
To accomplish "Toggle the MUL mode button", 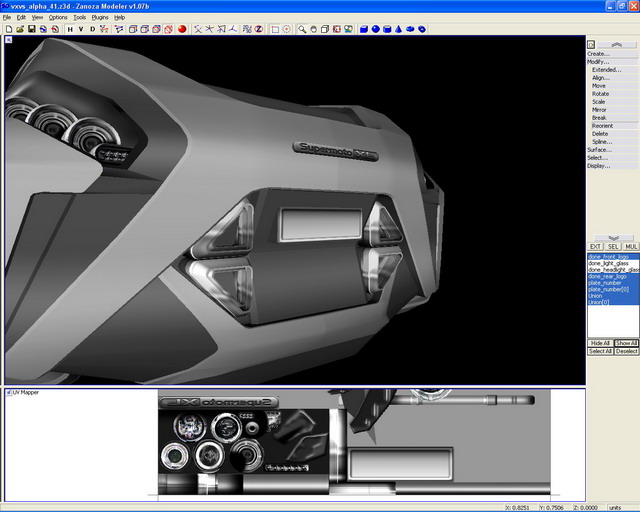I will tap(631, 246).
